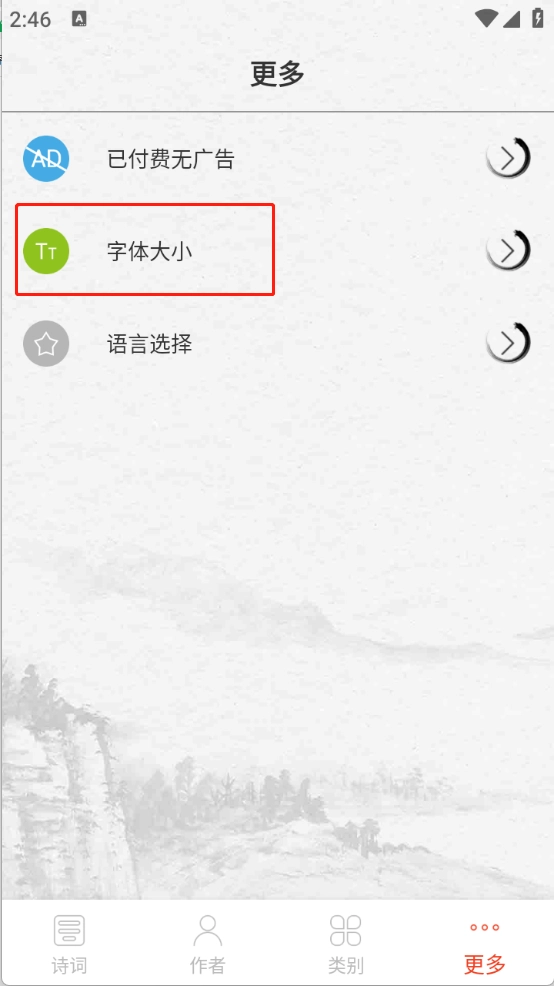Tap the Wi-Fi signal status icon

pyautogui.click(x=486, y=19)
